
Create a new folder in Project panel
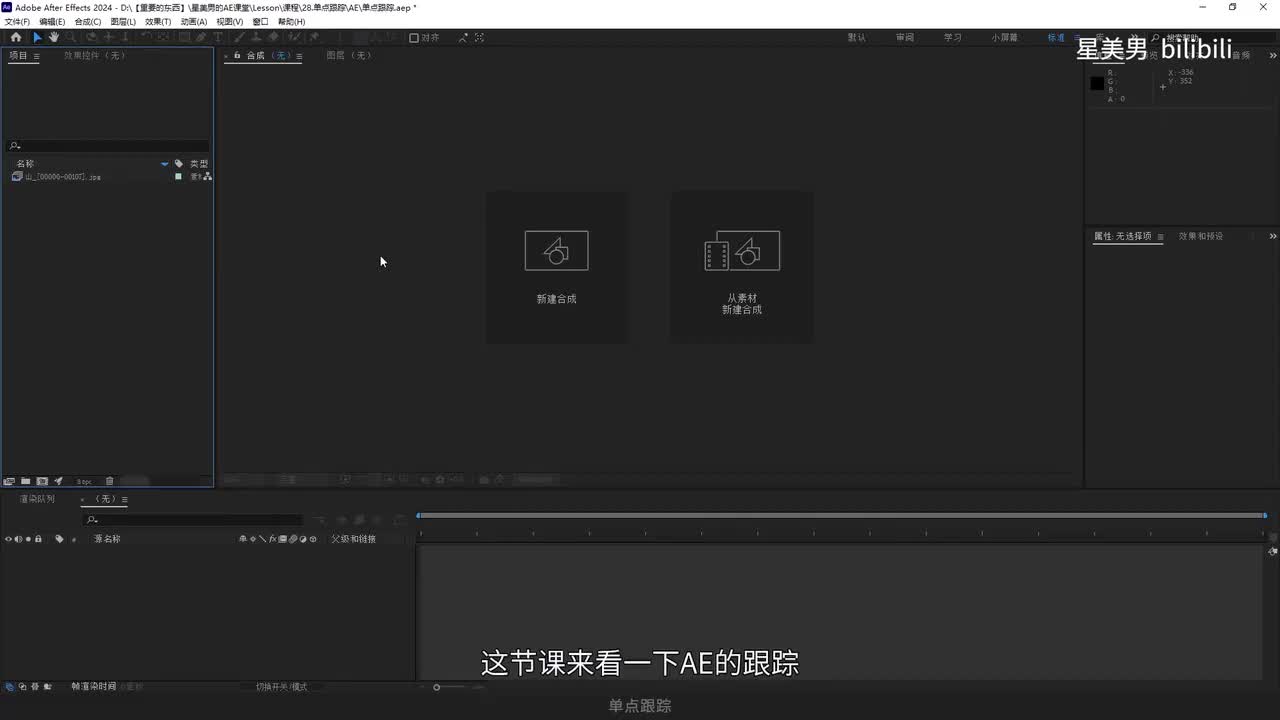[26, 481]
